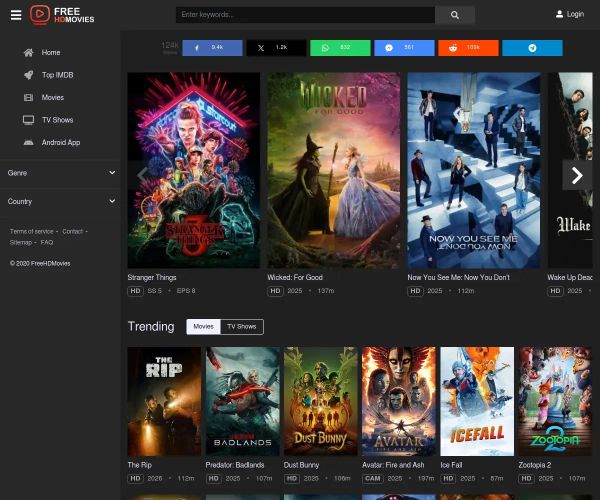Click the Wicked: For Good title
600x500 pixels.
(295, 277)
